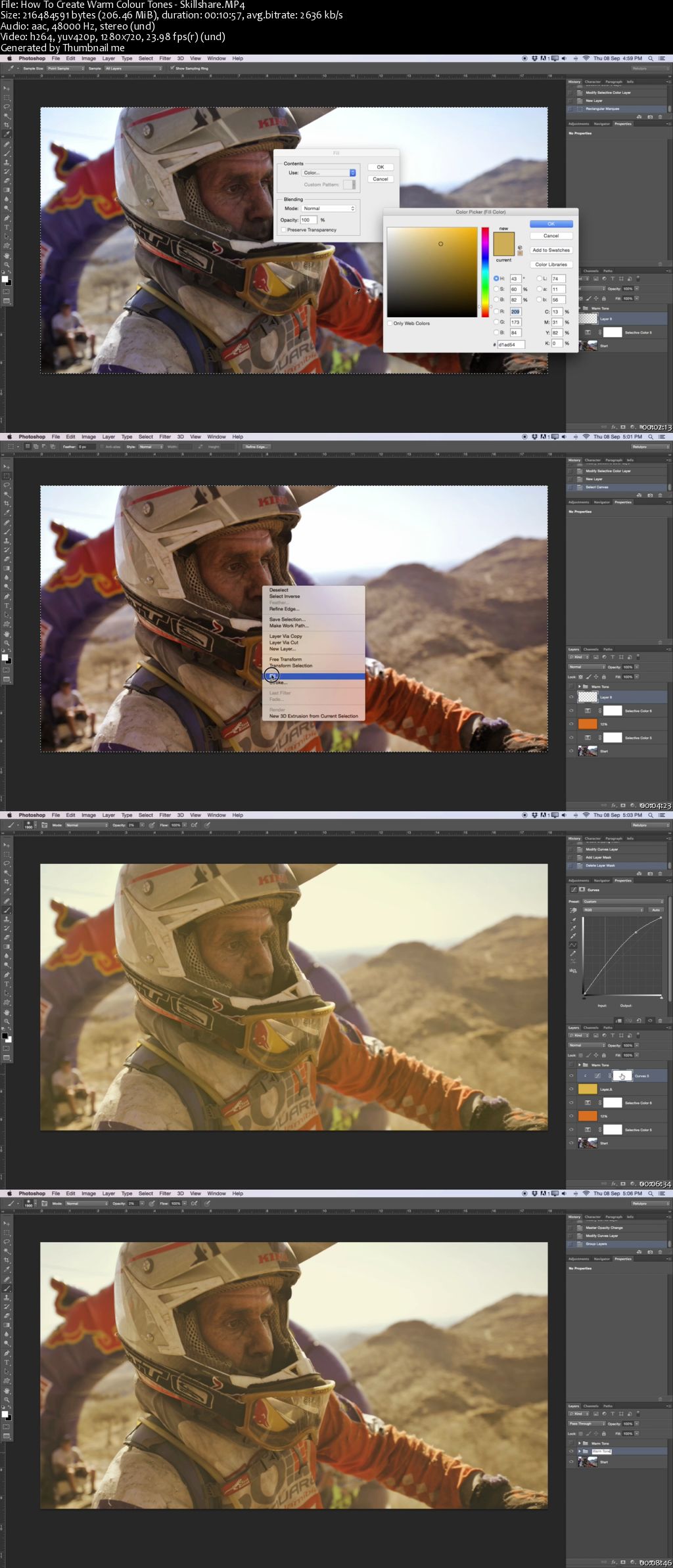Choose Deselect from the context menu

279,590
